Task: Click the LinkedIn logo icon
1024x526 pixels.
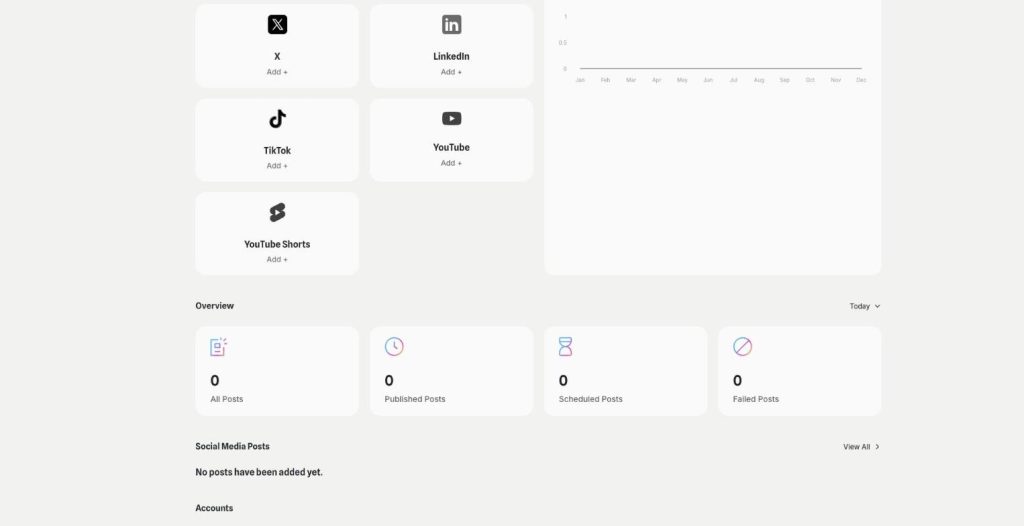Action: tap(451, 25)
